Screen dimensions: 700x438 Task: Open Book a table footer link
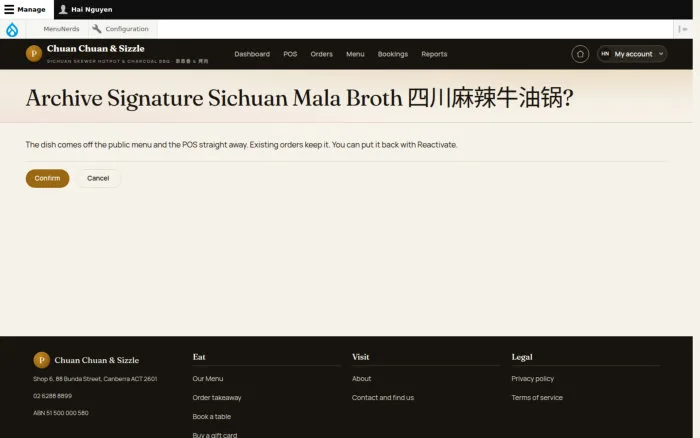point(212,417)
